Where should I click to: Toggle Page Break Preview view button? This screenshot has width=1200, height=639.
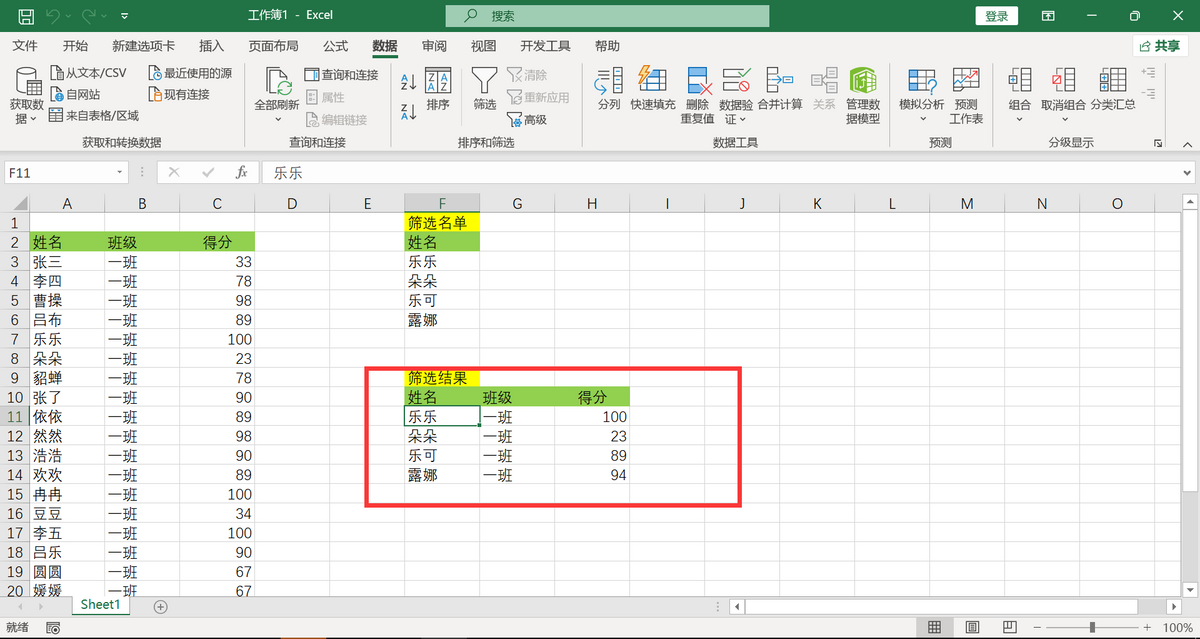pos(1011,627)
